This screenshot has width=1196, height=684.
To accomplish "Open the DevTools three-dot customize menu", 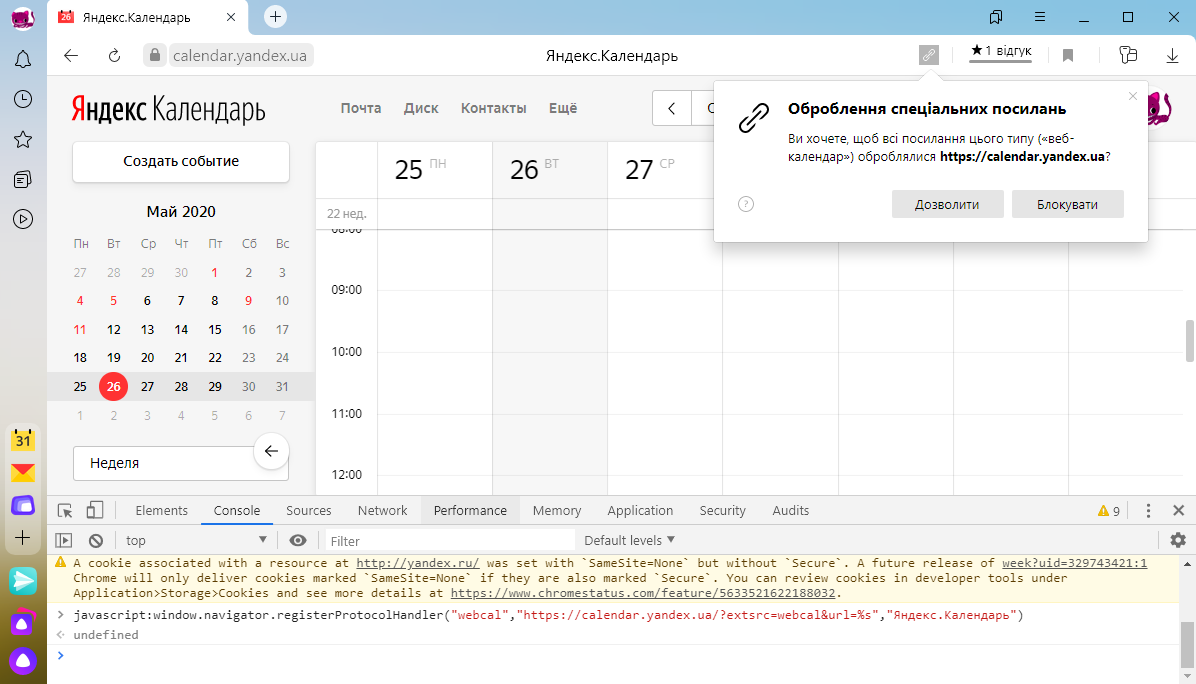I will 1148,511.
